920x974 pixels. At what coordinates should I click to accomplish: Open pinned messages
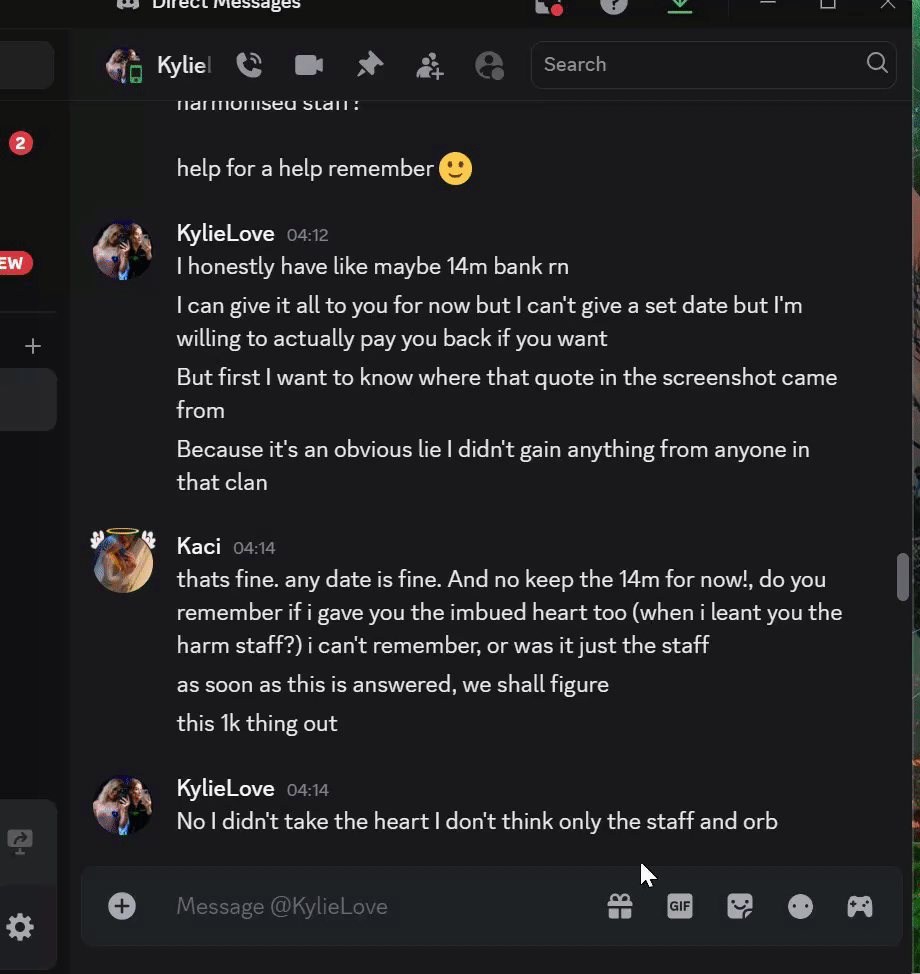(370, 65)
